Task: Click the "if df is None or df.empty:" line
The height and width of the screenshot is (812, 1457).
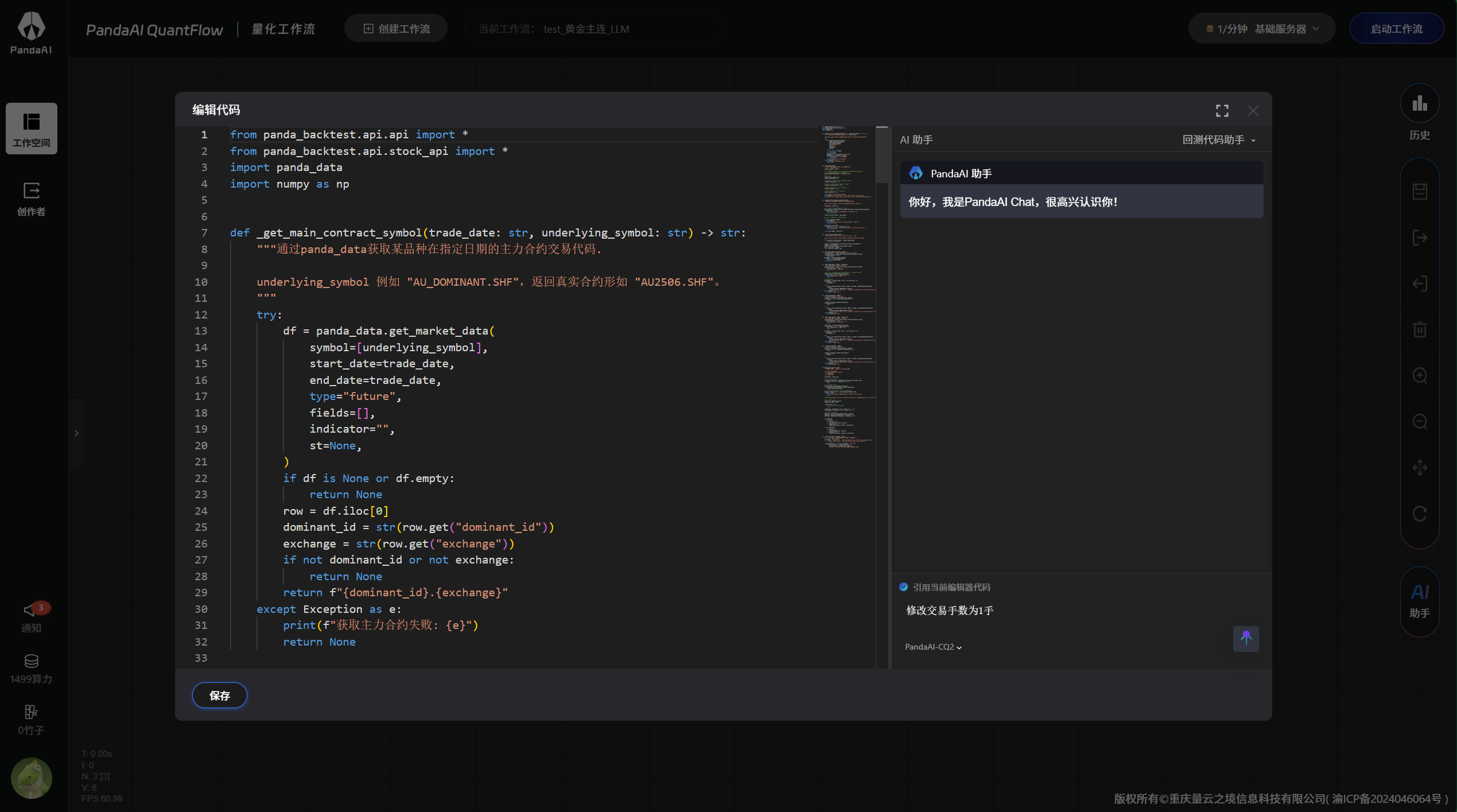Action: [x=368, y=479]
